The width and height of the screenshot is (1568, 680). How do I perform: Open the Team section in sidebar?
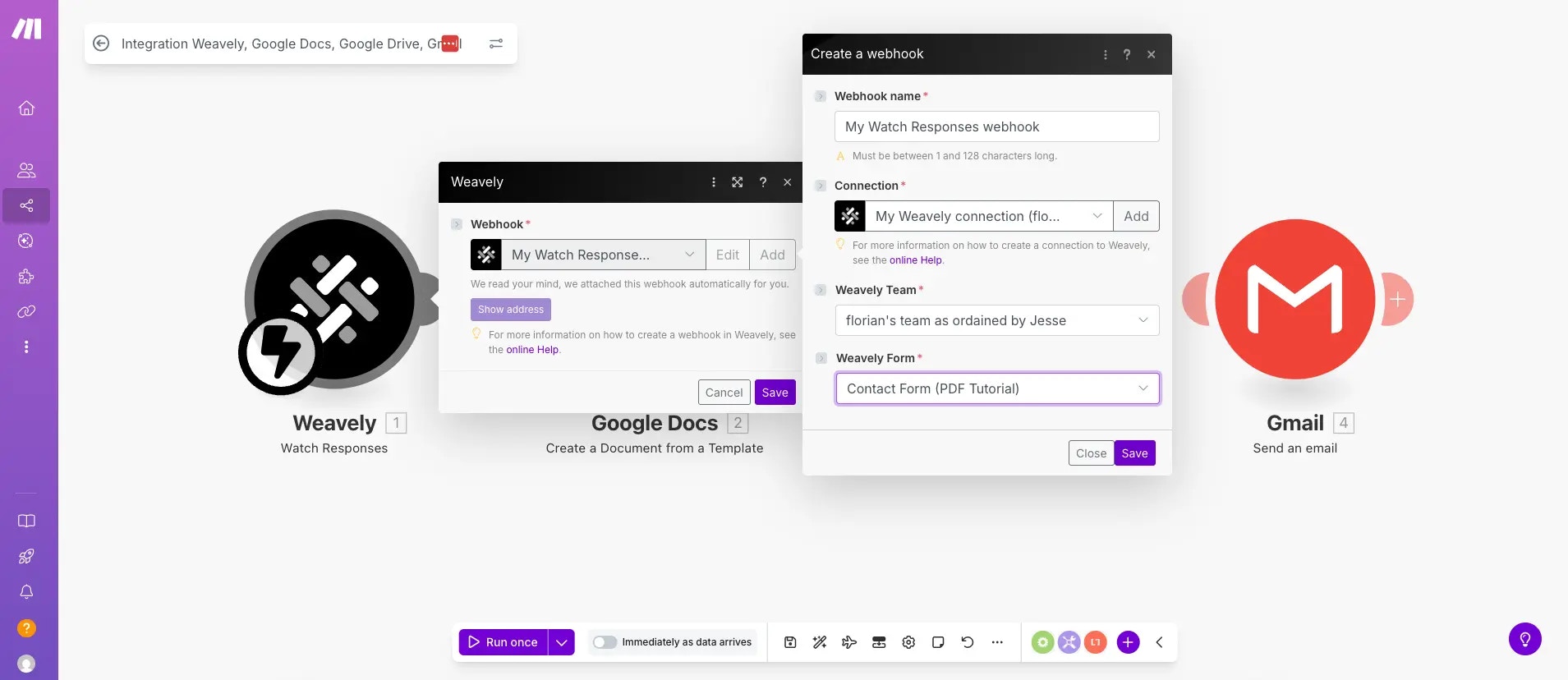[26, 170]
